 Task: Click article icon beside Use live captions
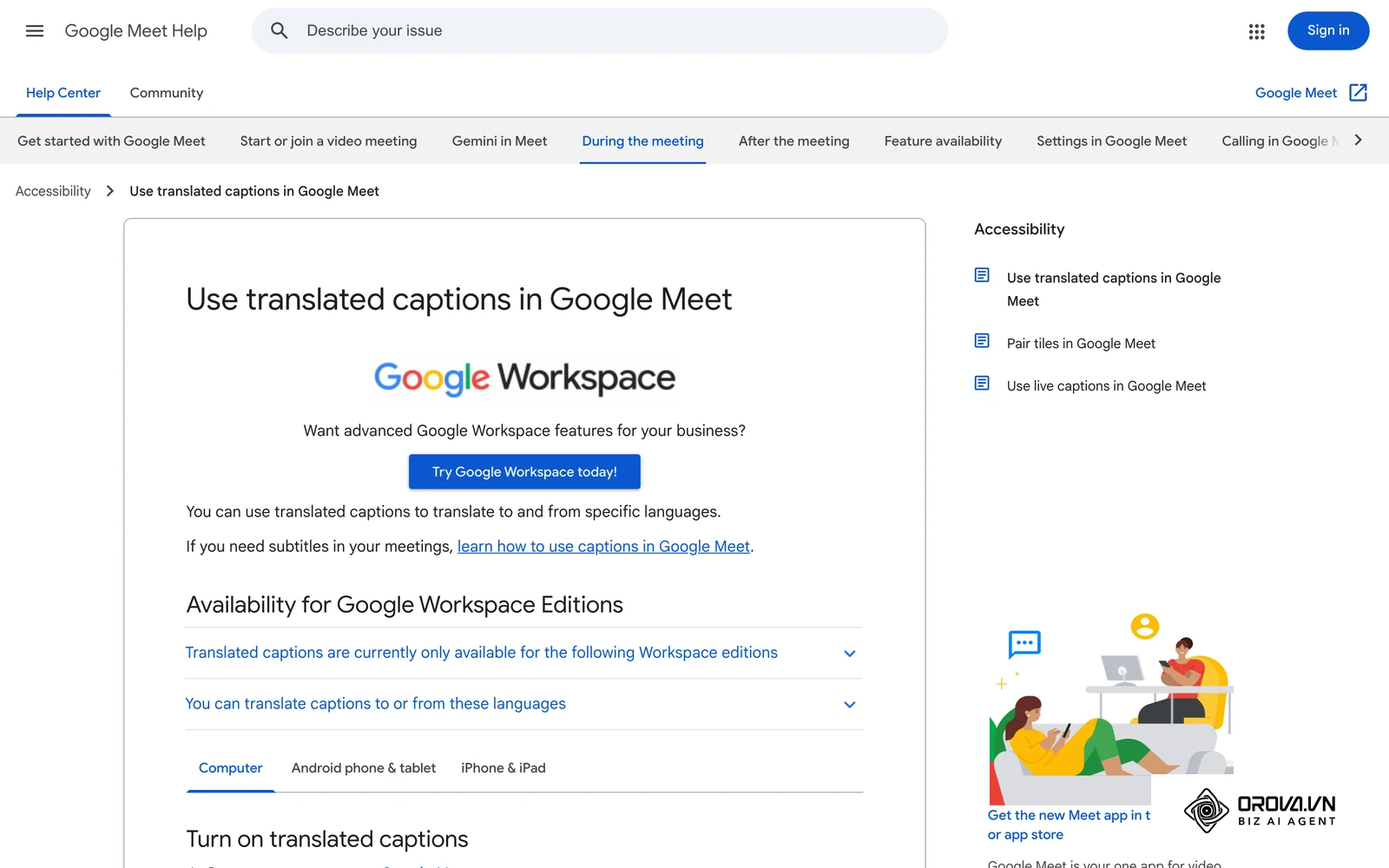982,384
